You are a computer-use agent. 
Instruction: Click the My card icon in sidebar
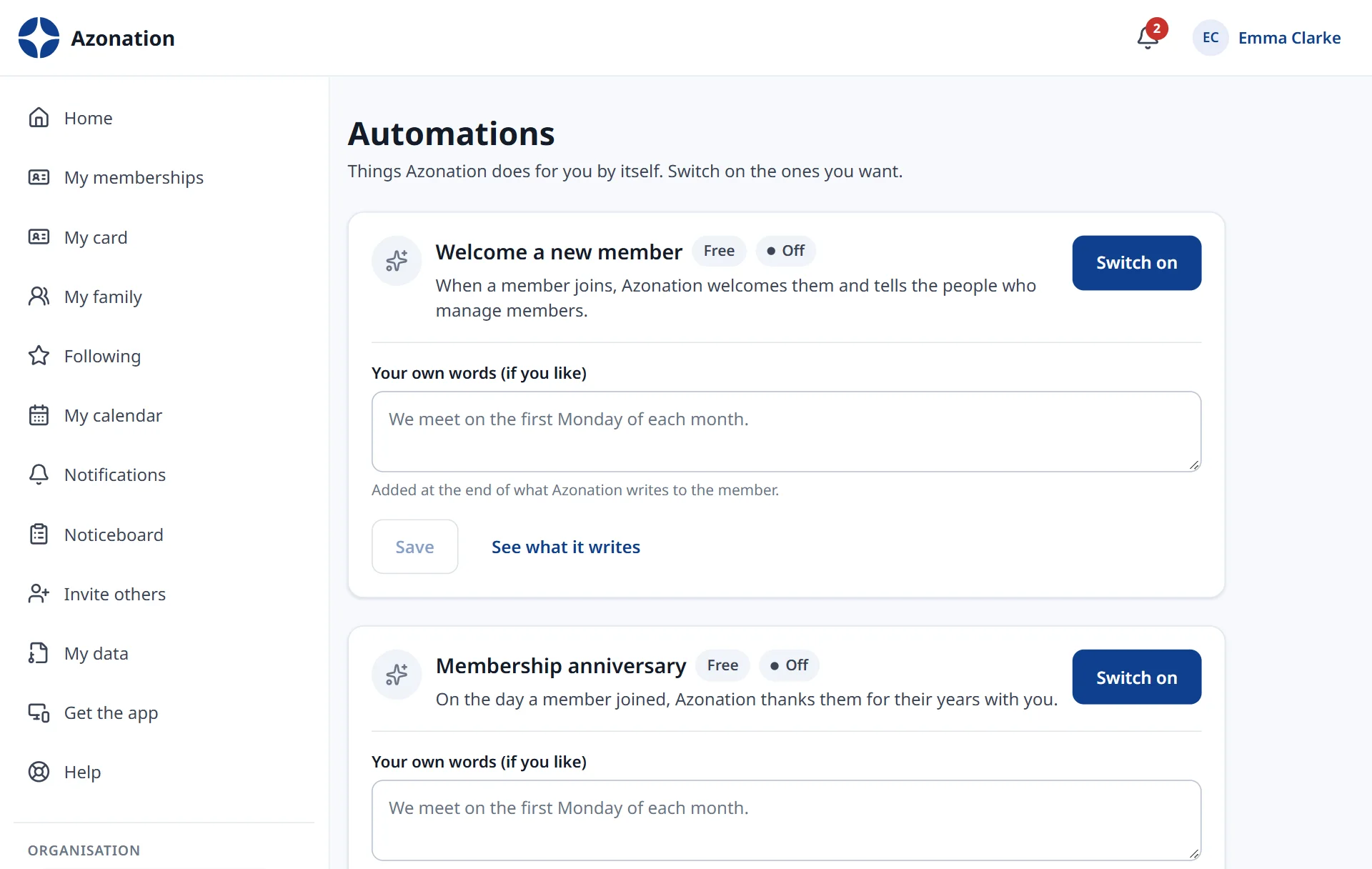click(x=39, y=237)
